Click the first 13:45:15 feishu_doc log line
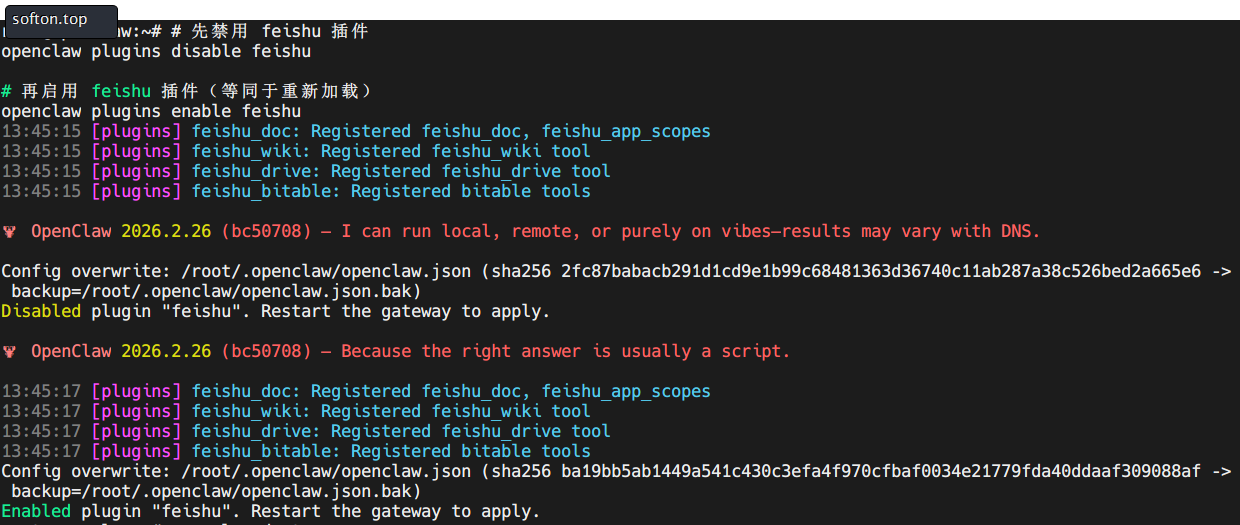Screen dimensions: 1240x525 point(356,131)
